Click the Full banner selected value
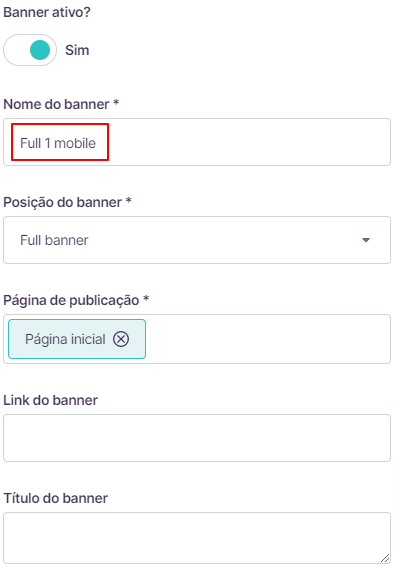 pyautogui.click(x=54, y=240)
